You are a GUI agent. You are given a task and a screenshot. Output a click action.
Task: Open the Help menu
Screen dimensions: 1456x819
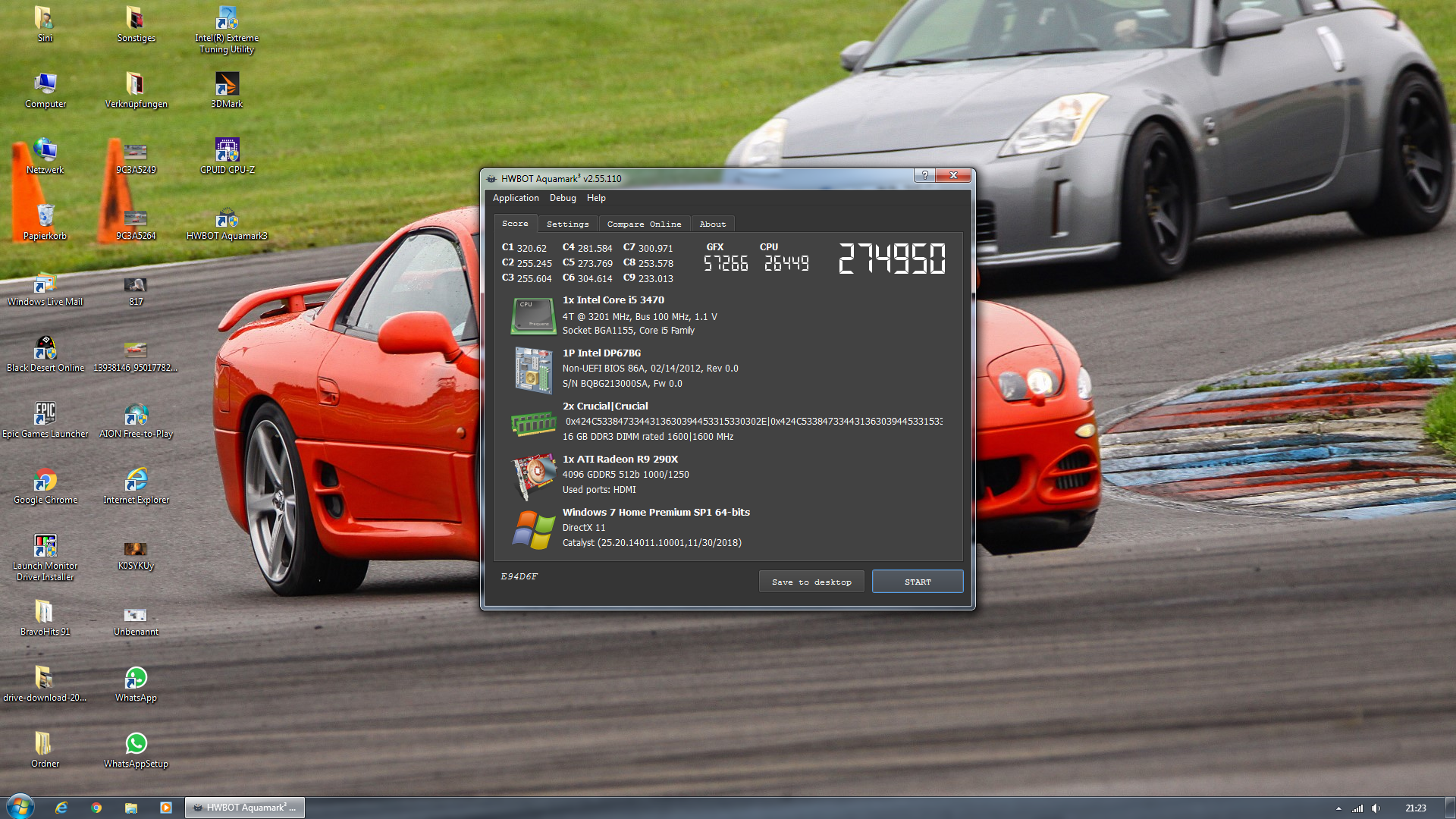click(596, 198)
